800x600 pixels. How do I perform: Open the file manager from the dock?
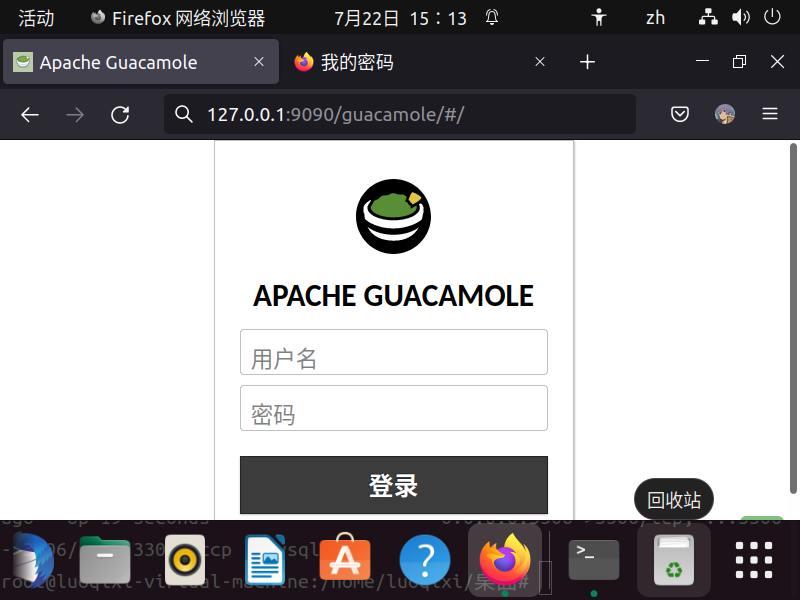(x=105, y=559)
